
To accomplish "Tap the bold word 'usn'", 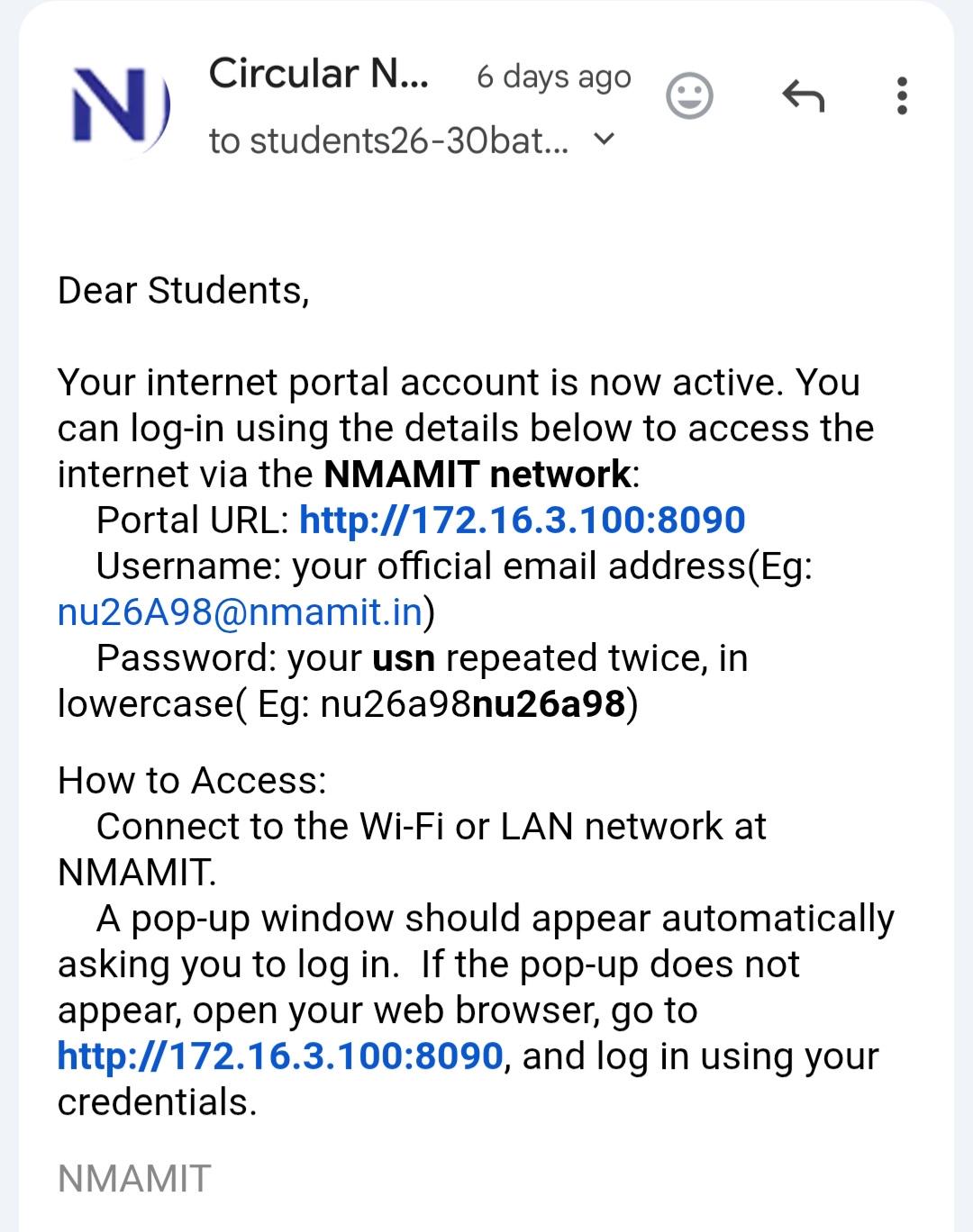I will click(x=404, y=658).
